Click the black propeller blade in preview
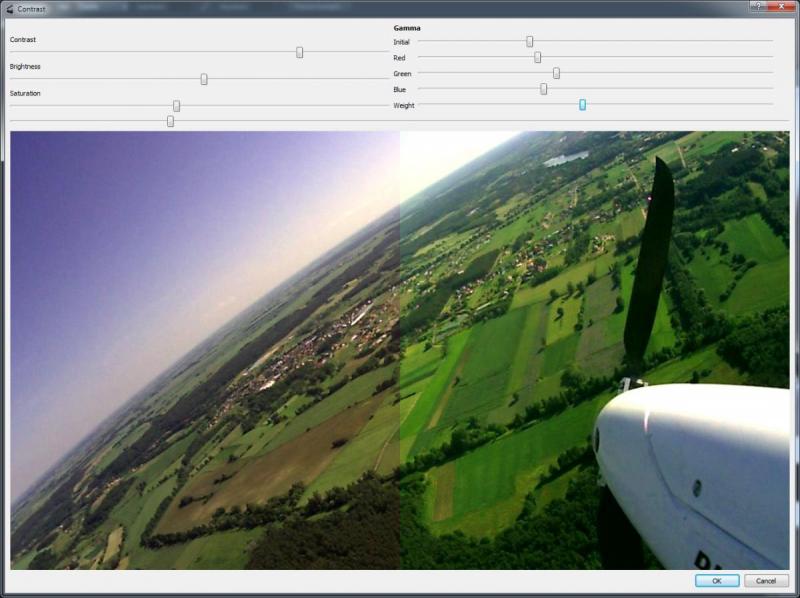This screenshot has width=800, height=598. (x=650, y=260)
